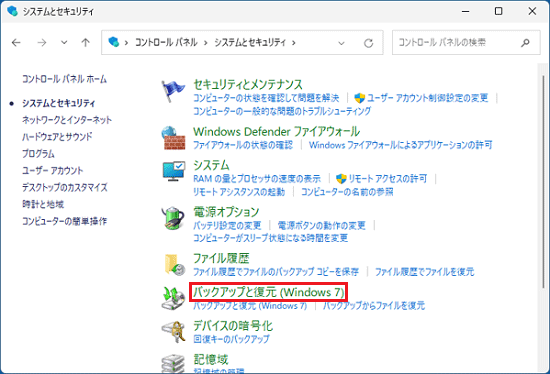Open ハードウェアとサウンド in sidebar
The width and height of the screenshot is (550, 374).
click(x=57, y=136)
